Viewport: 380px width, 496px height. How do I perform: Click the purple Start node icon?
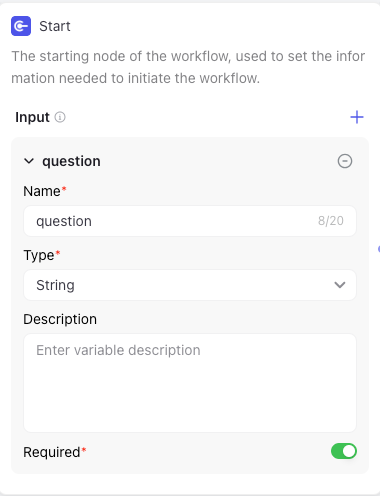pos(21,26)
